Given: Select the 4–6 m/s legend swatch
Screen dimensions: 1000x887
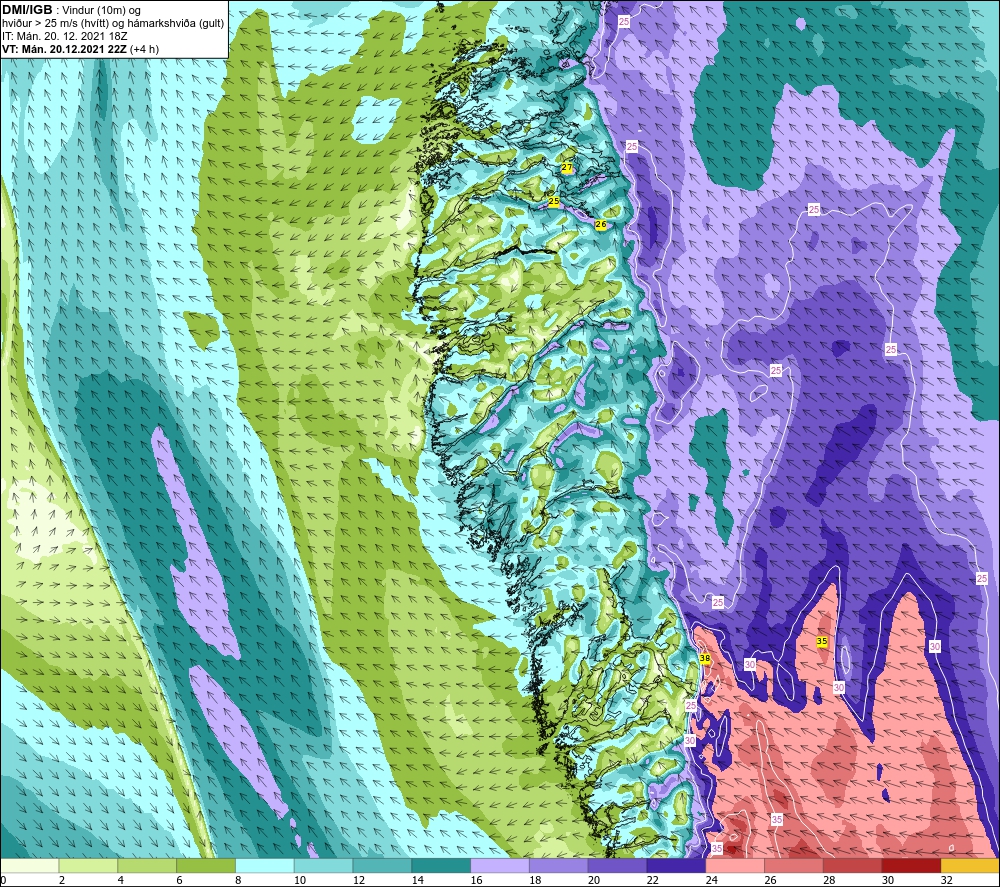Looking at the screenshot, I should pos(147,865).
